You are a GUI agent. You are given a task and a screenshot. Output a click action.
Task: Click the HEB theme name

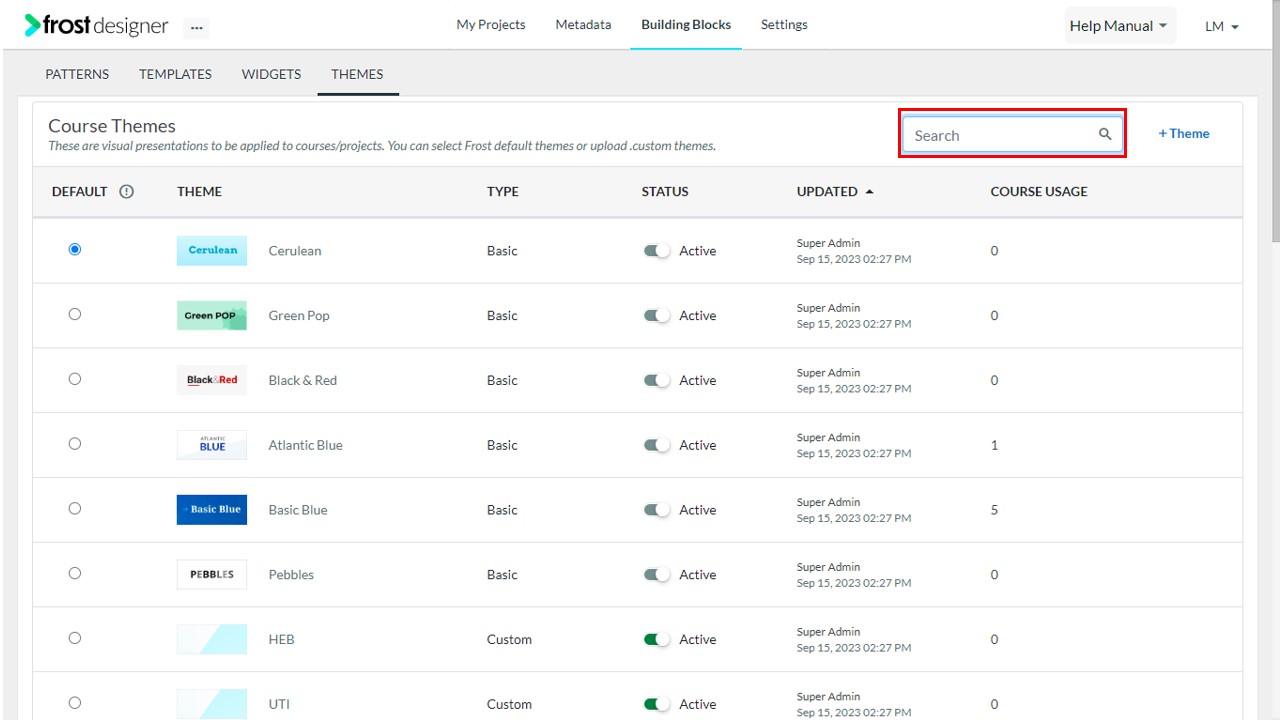[281, 639]
